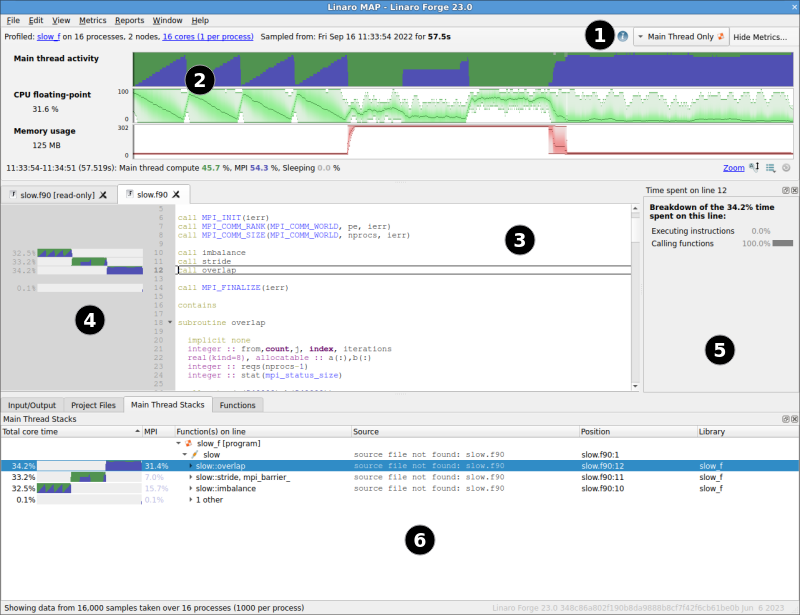
Task: Click the Library column header
Action: pyautogui.click(x=748, y=432)
